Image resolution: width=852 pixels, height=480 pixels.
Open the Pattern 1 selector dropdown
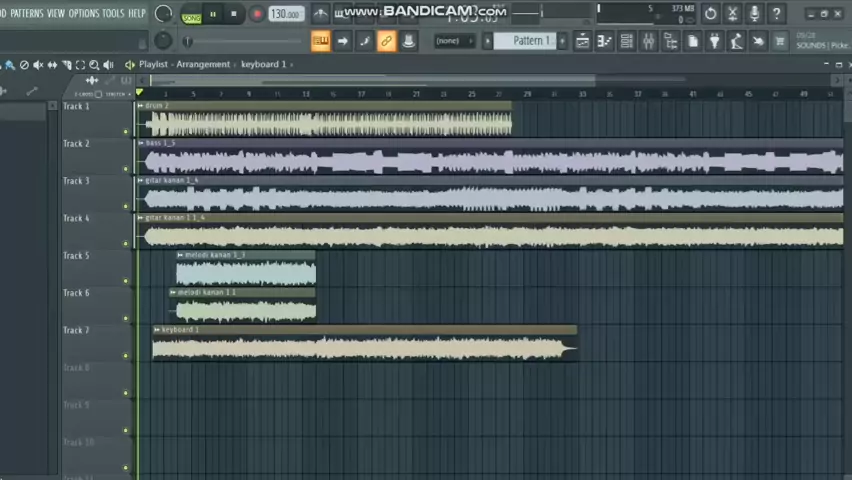(530, 41)
